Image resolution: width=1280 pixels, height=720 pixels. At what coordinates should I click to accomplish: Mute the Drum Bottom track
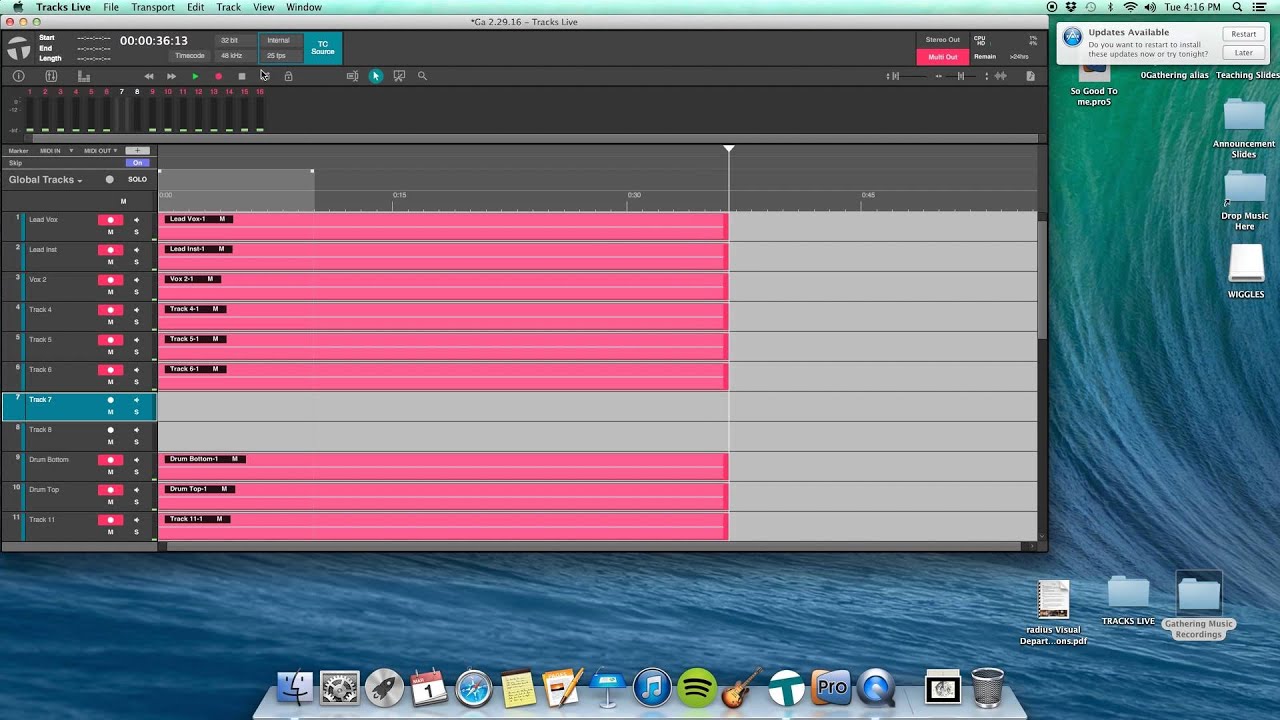point(110,472)
